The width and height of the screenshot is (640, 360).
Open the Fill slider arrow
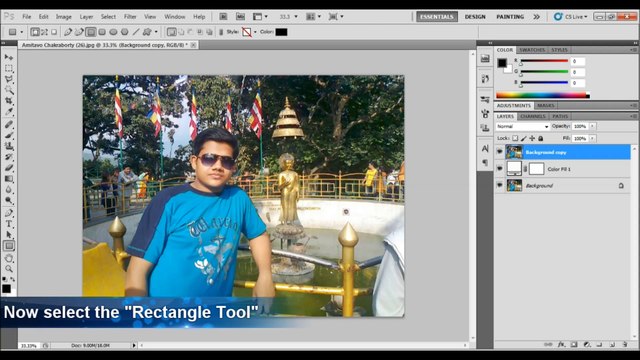tap(593, 138)
